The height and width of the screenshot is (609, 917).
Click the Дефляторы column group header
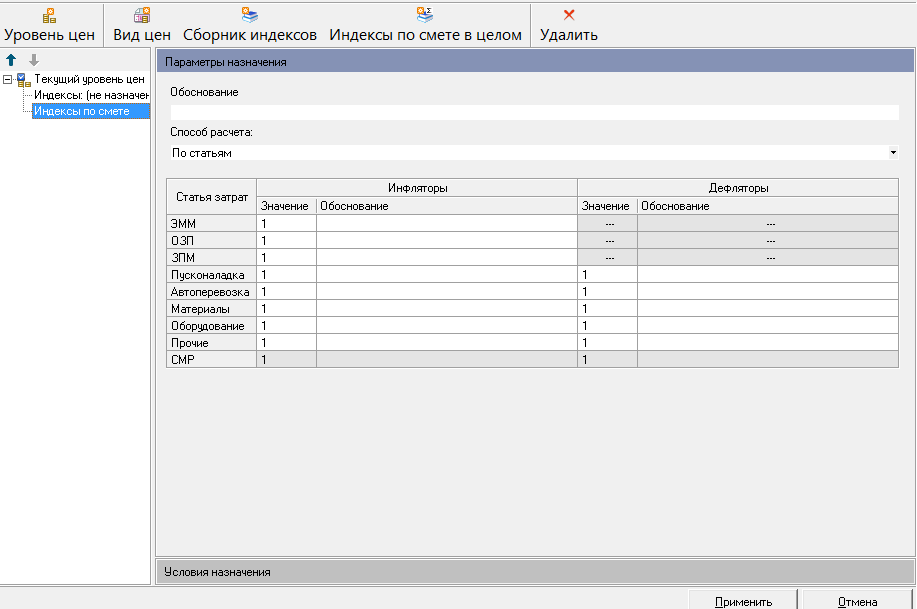click(x=738, y=188)
